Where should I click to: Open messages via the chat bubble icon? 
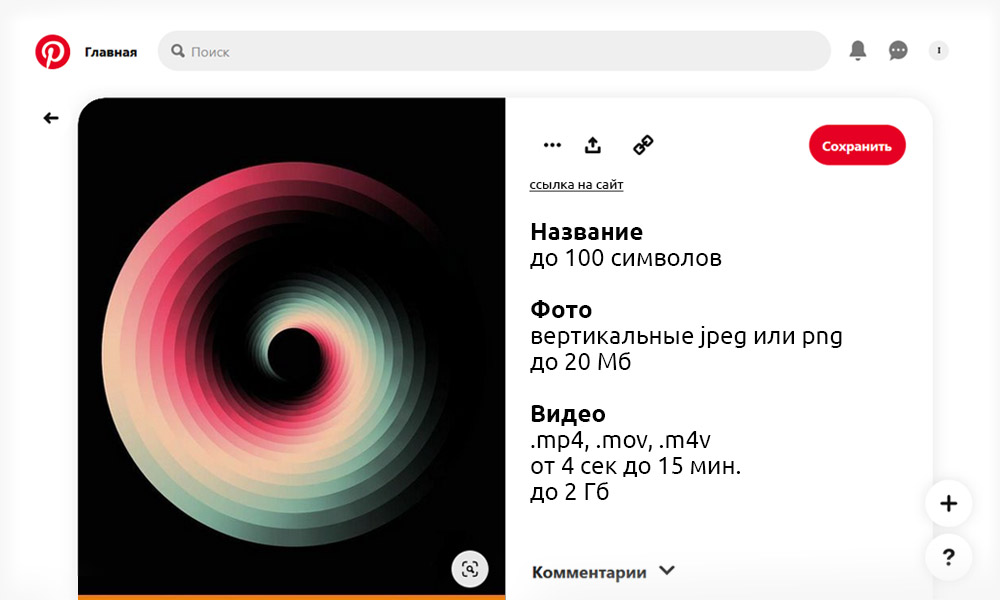click(x=898, y=51)
